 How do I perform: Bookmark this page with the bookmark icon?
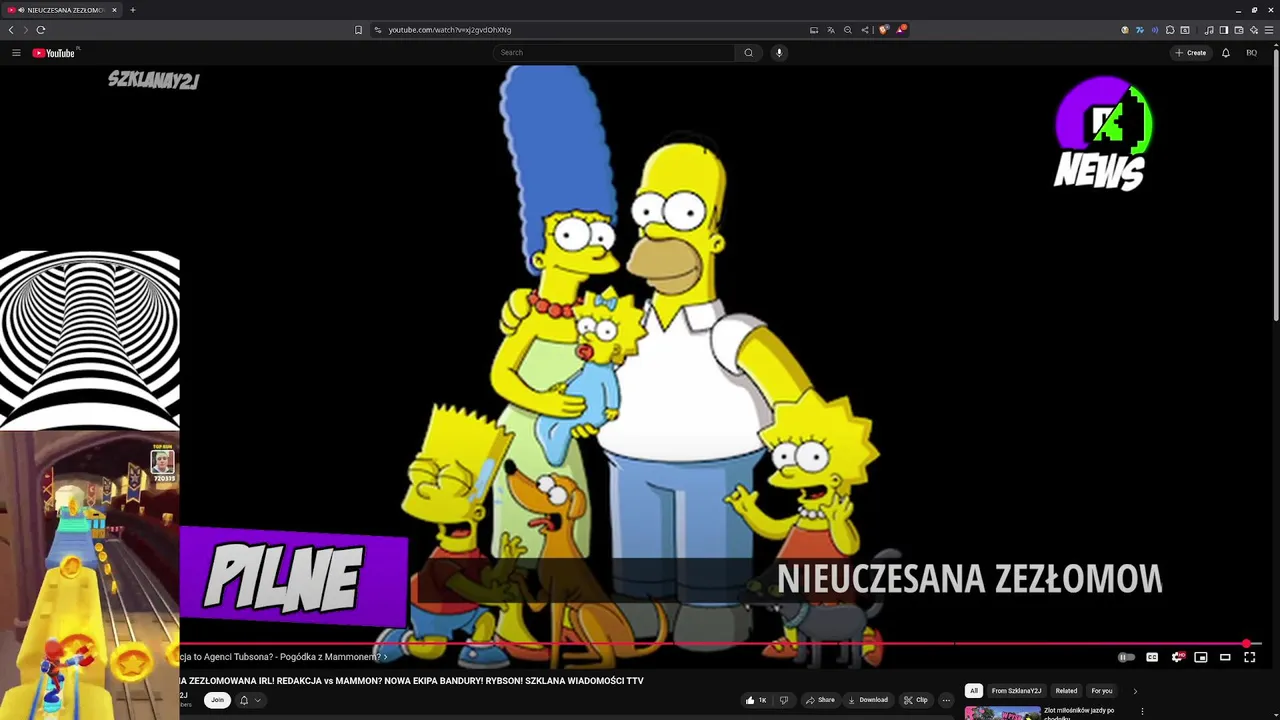pyautogui.click(x=358, y=30)
